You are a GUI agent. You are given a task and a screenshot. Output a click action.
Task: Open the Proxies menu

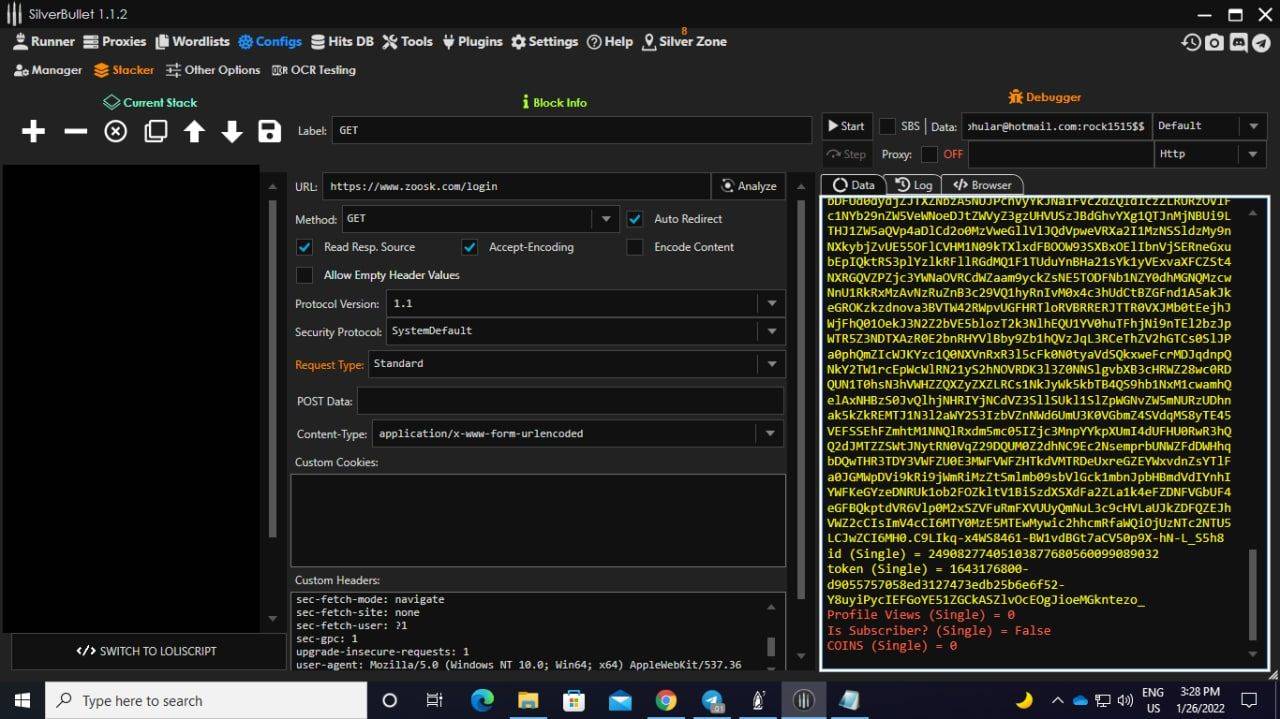[x=114, y=42]
